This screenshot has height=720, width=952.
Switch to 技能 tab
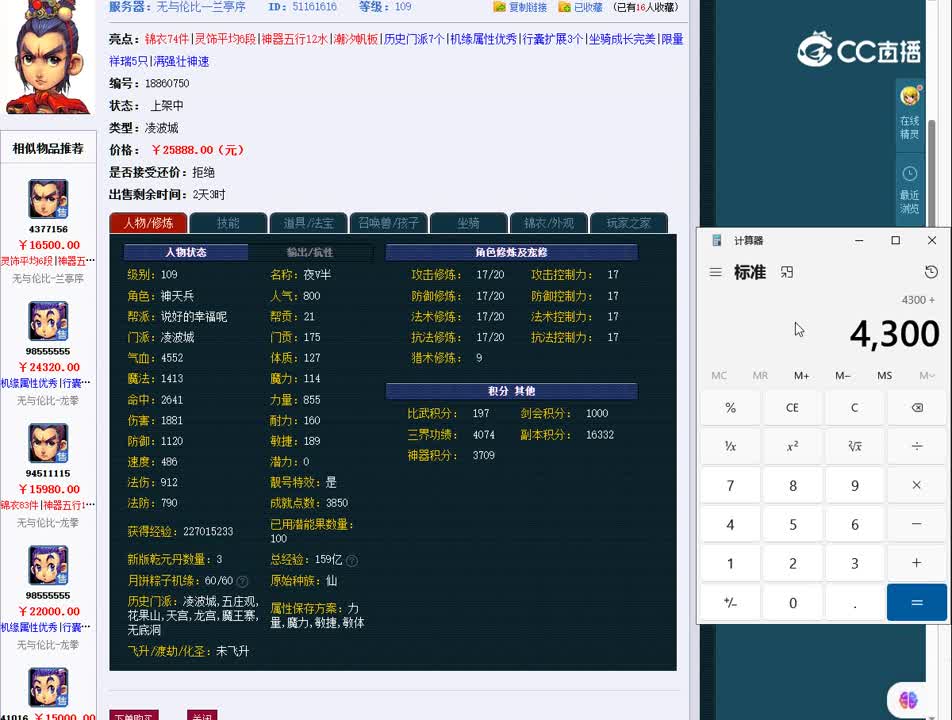click(x=228, y=223)
